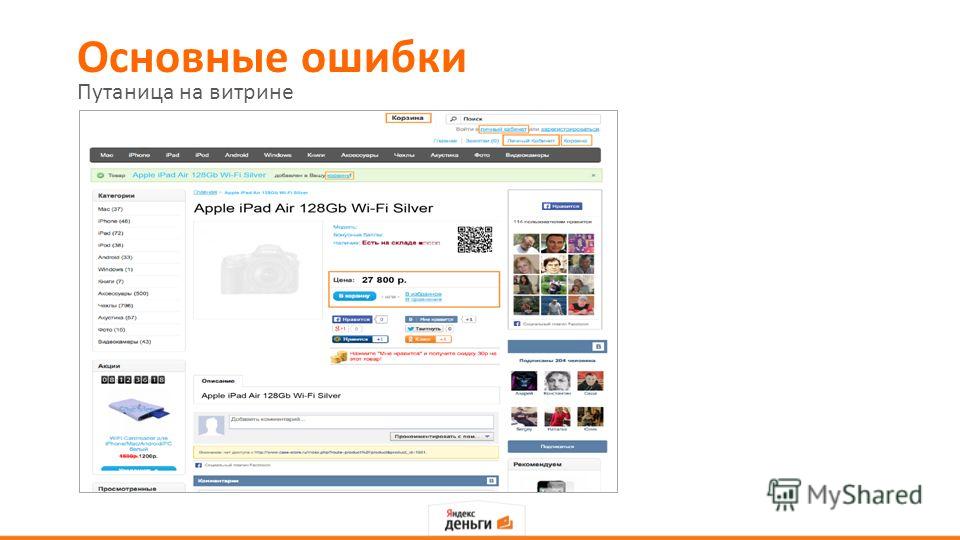
Task: Open subscriber Константин's avatar
Action: click(557, 381)
